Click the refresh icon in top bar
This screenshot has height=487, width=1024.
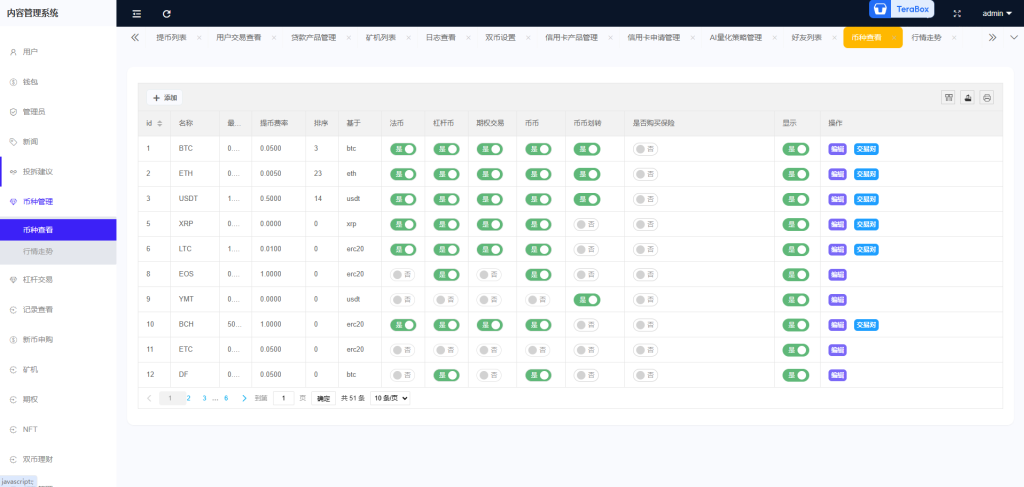166,13
